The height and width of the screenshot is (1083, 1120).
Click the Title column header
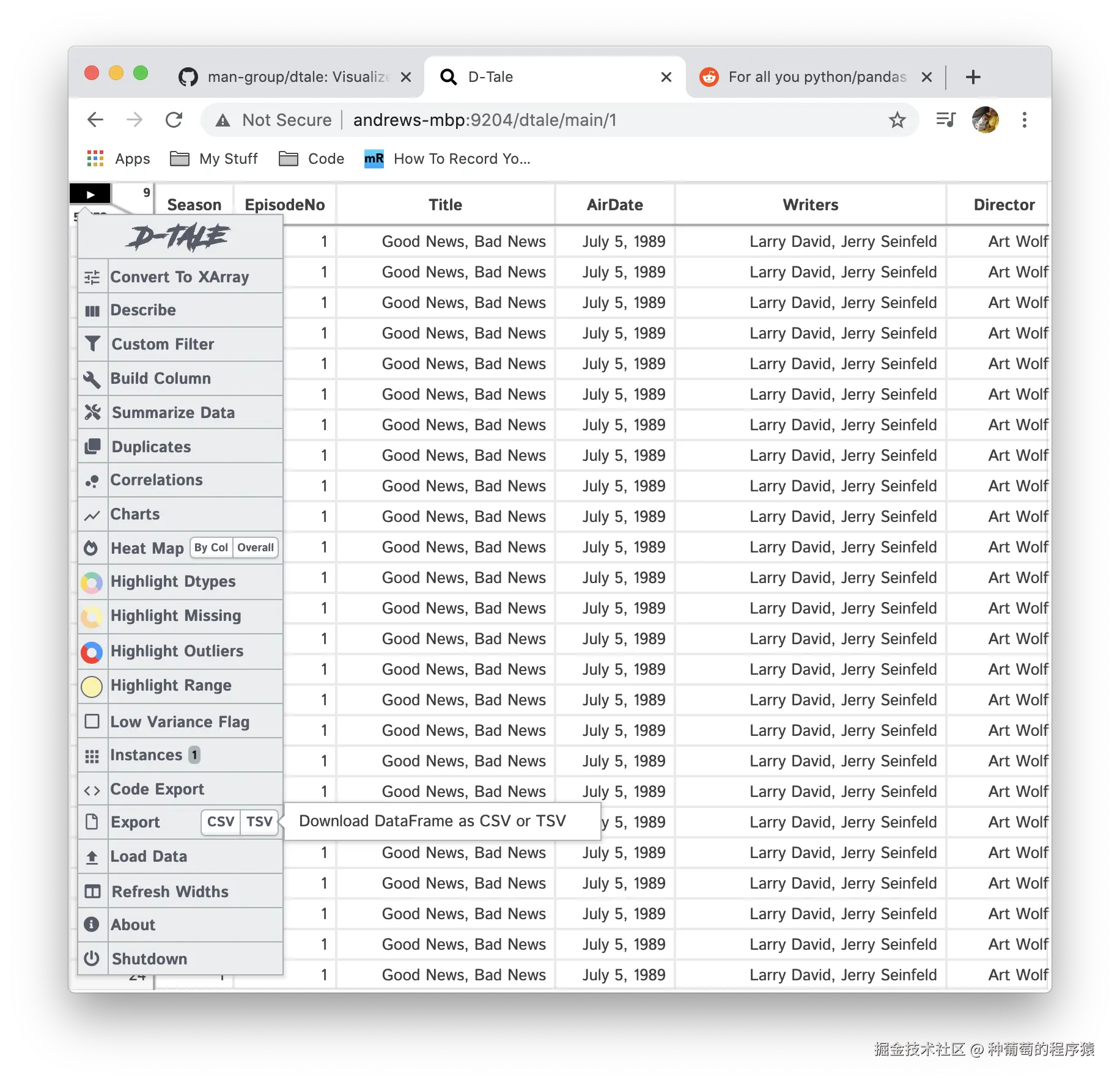445,205
